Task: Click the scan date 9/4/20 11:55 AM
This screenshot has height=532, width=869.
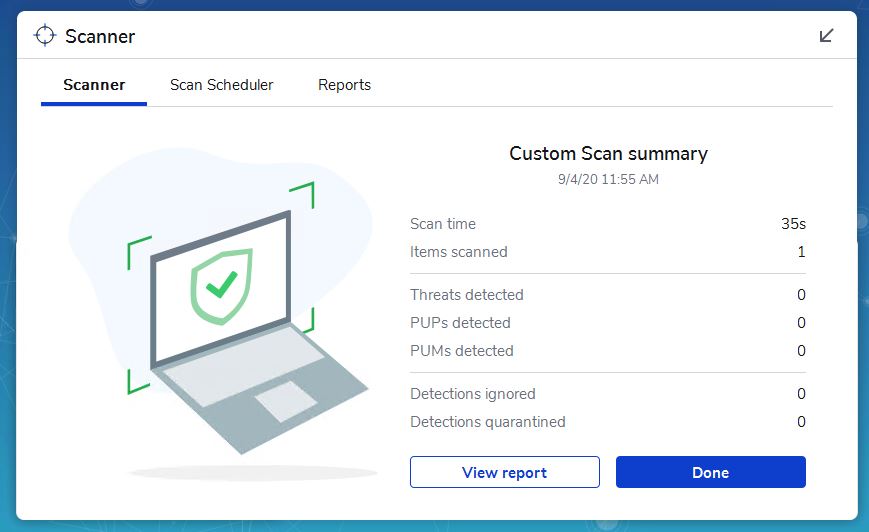Action: tap(608, 180)
